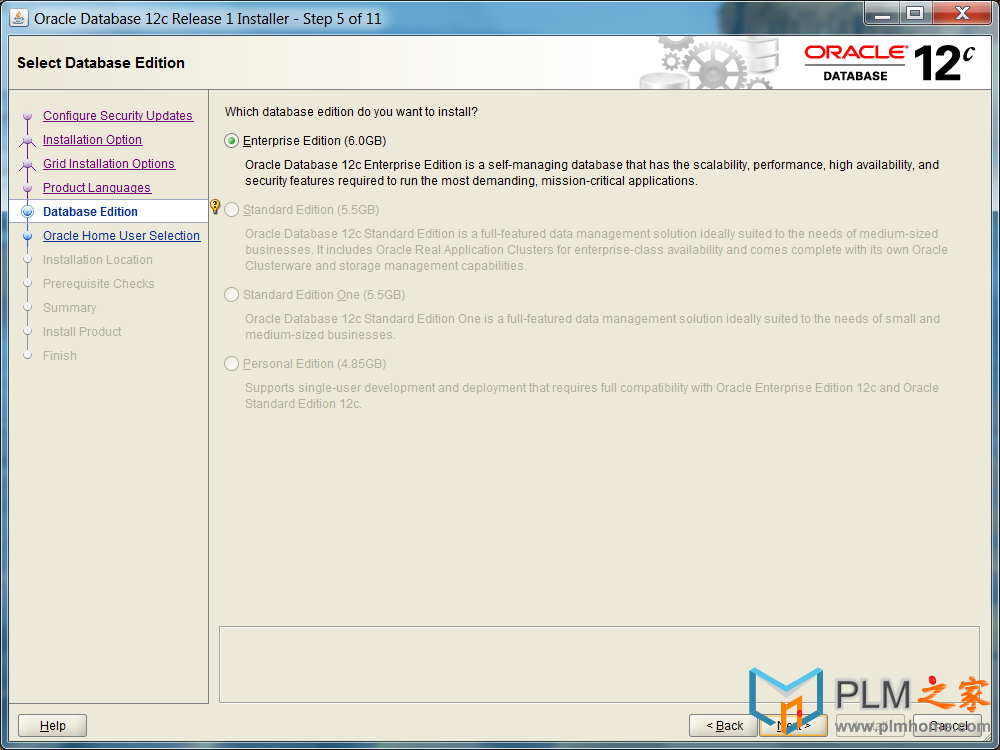Open the Oracle Home User Selection step
Image resolution: width=1000 pixels, height=750 pixels.
coord(121,236)
